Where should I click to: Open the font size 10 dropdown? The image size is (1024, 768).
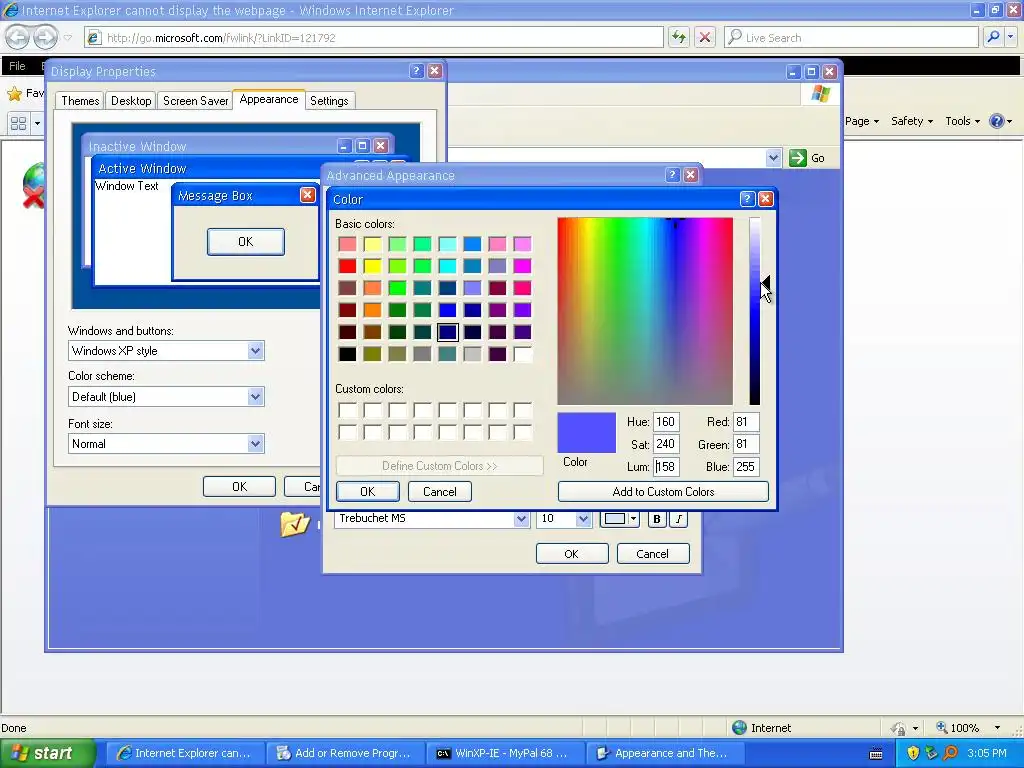[x=583, y=519]
